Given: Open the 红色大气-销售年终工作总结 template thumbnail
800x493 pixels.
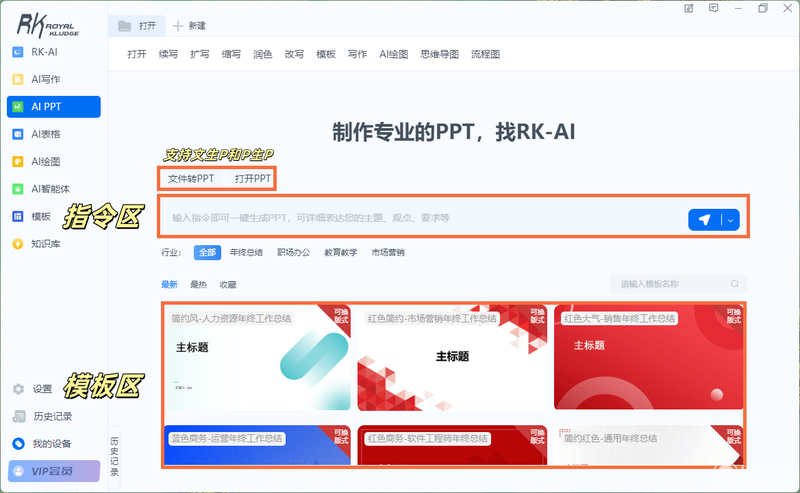Looking at the screenshot, I should (x=648, y=357).
